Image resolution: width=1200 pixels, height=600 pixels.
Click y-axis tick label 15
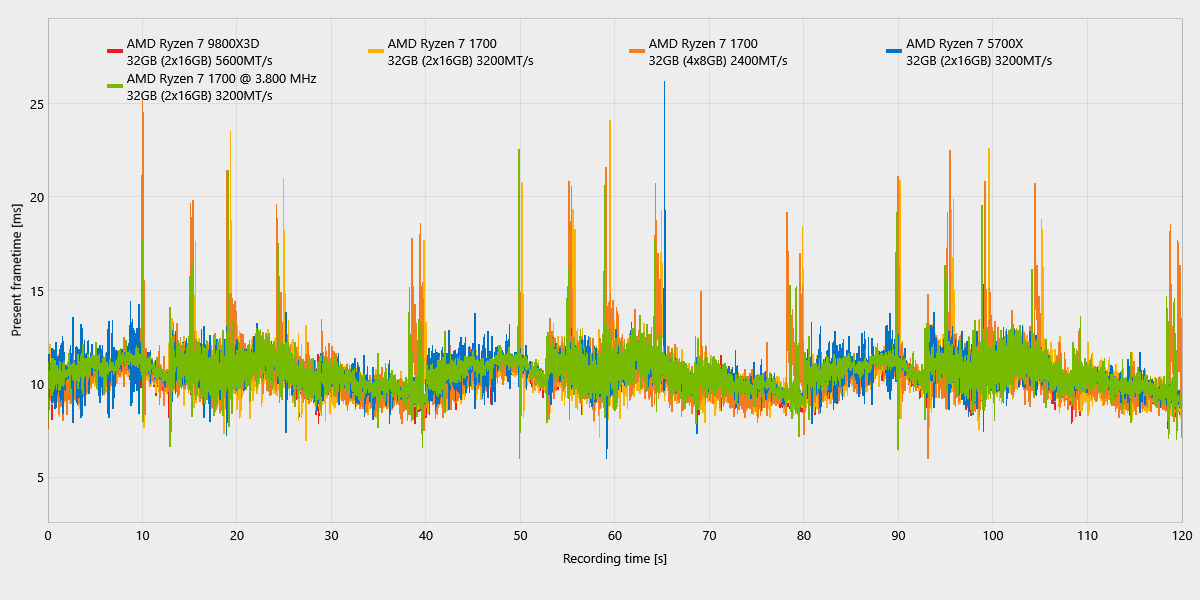point(36,291)
